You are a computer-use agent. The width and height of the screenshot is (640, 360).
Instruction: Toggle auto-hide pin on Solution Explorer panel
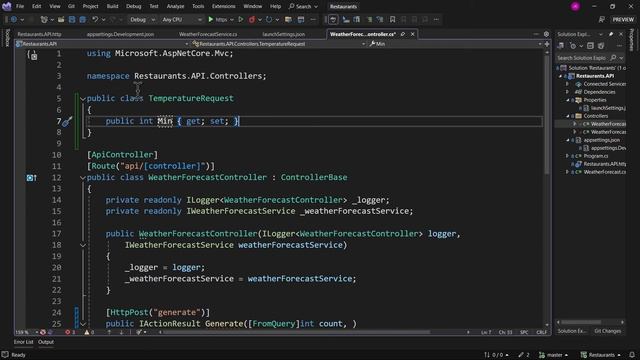point(611,34)
